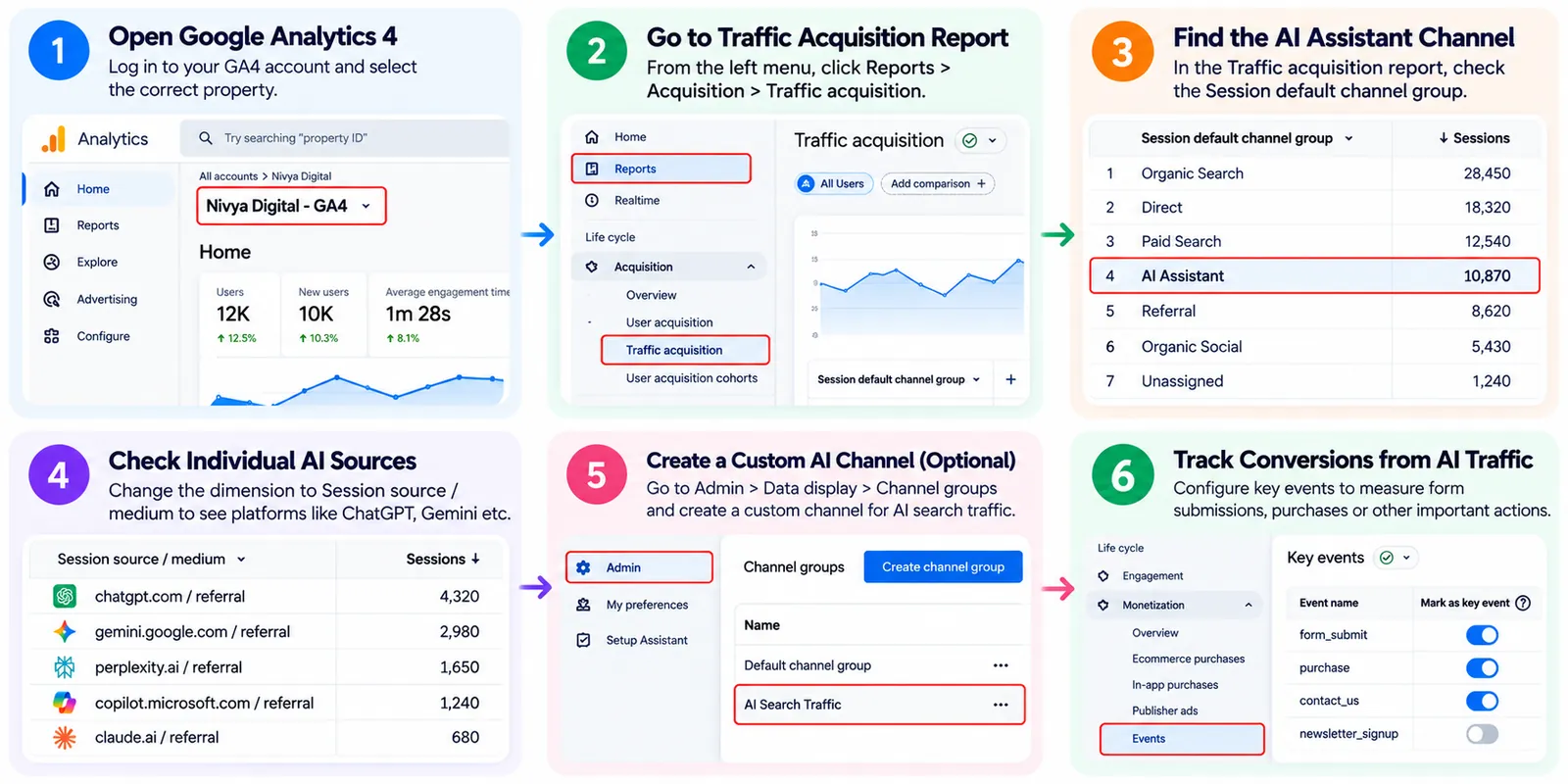The height and width of the screenshot is (784, 1568).
Task: Click the orange Analytics logo icon
Action: (53, 139)
